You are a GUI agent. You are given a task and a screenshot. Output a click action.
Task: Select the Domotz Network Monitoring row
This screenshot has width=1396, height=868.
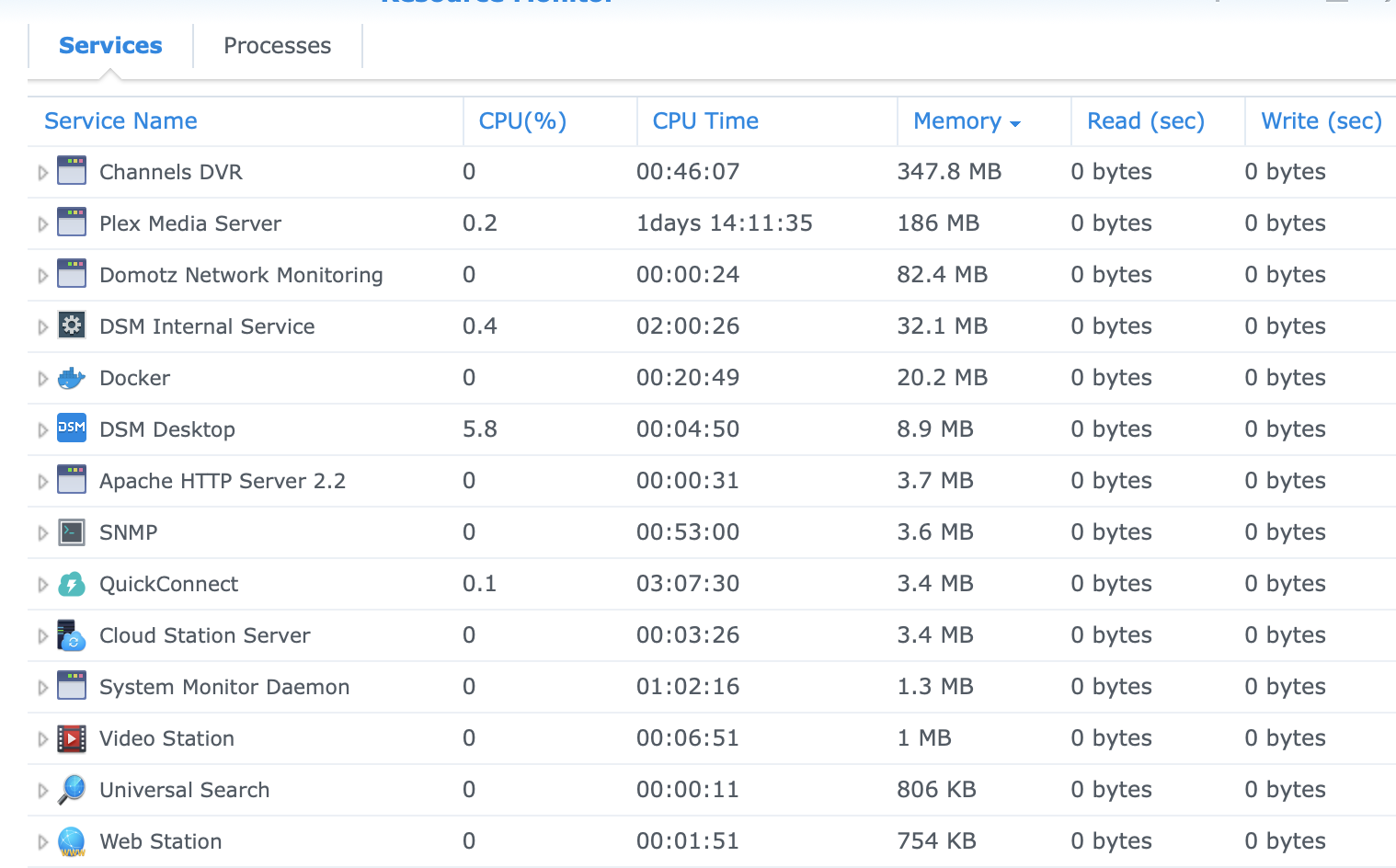point(241,275)
